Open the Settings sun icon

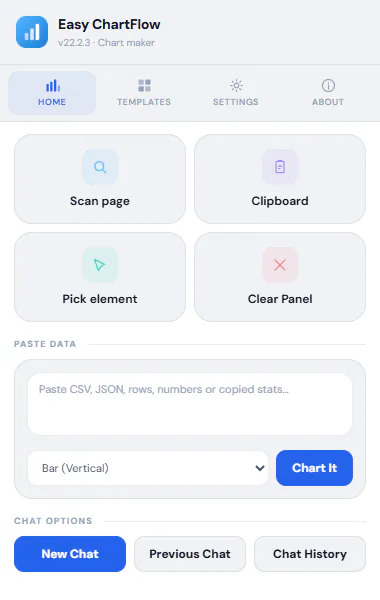coord(236,86)
